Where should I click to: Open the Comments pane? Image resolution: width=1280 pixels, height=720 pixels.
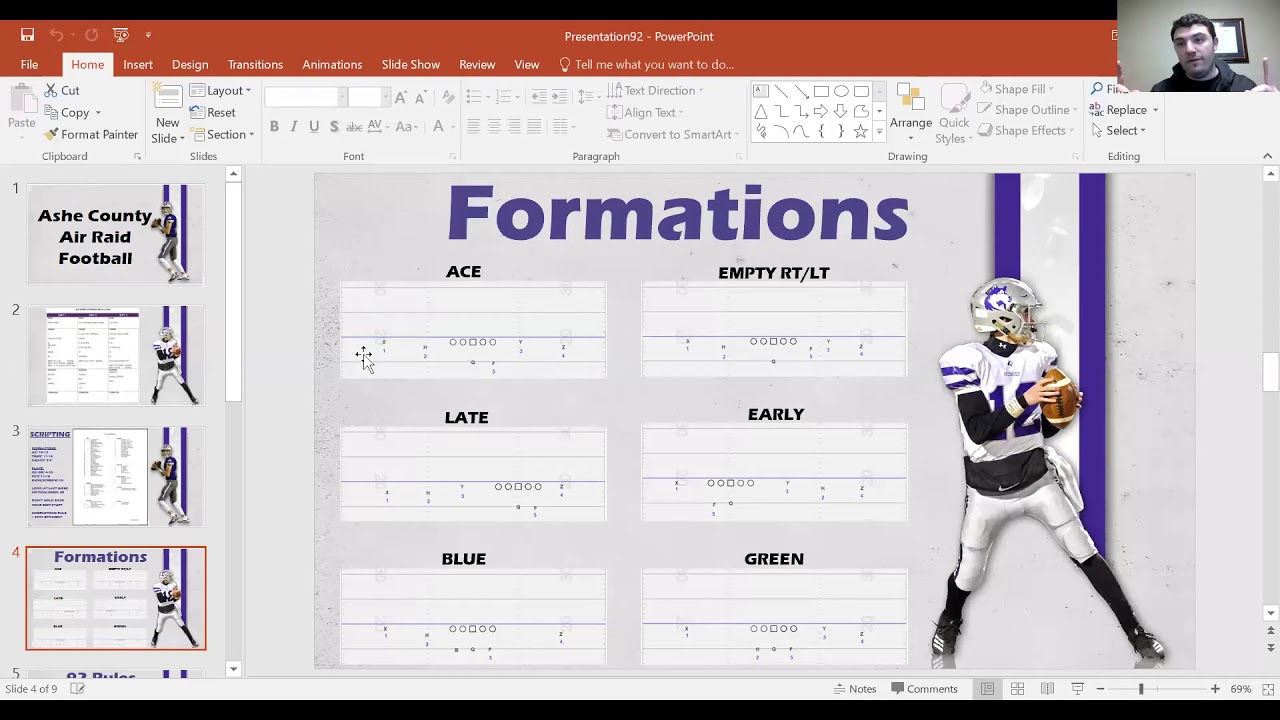925,689
